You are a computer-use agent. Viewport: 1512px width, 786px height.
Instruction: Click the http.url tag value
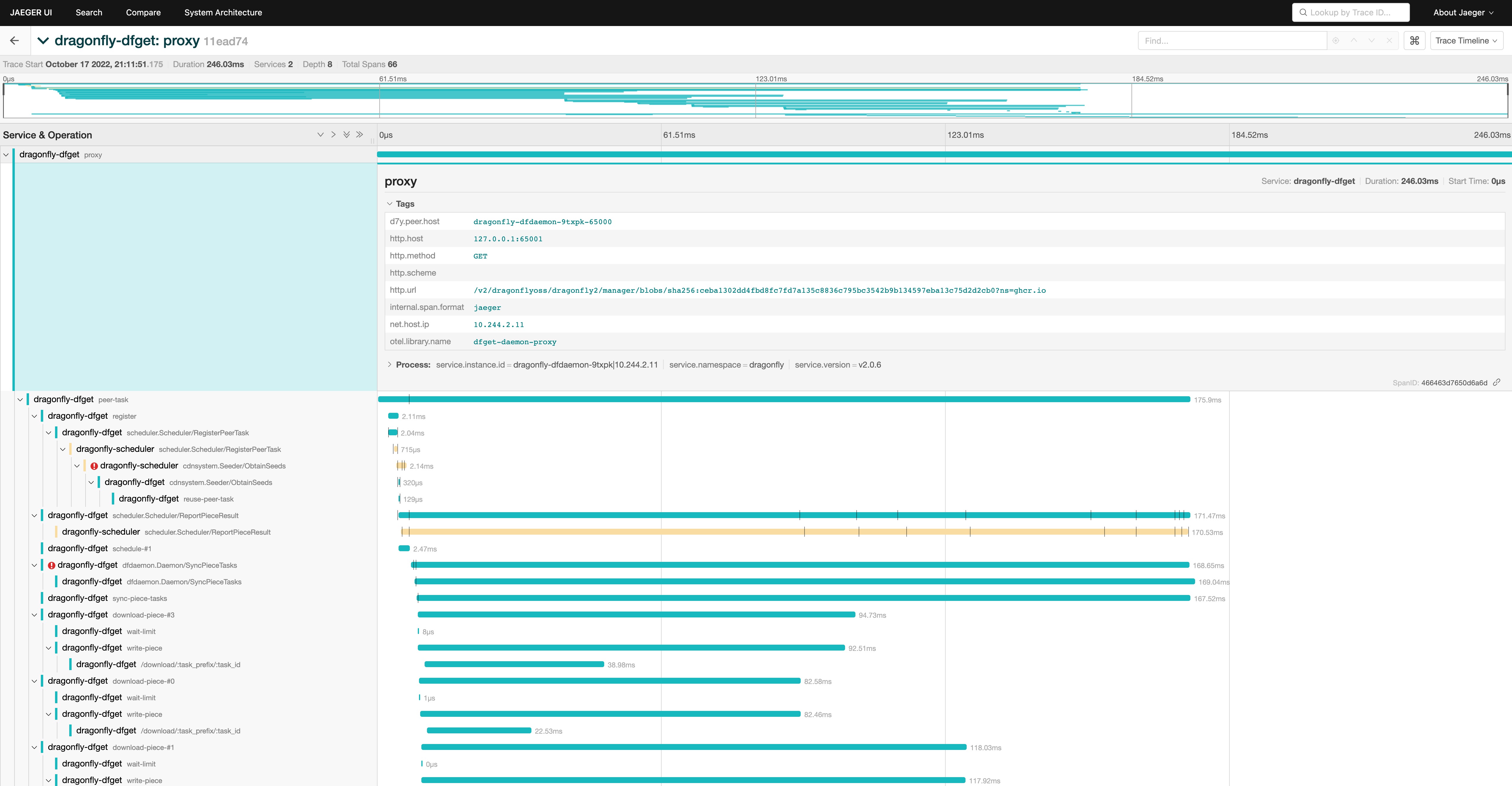tap(760, 290)
